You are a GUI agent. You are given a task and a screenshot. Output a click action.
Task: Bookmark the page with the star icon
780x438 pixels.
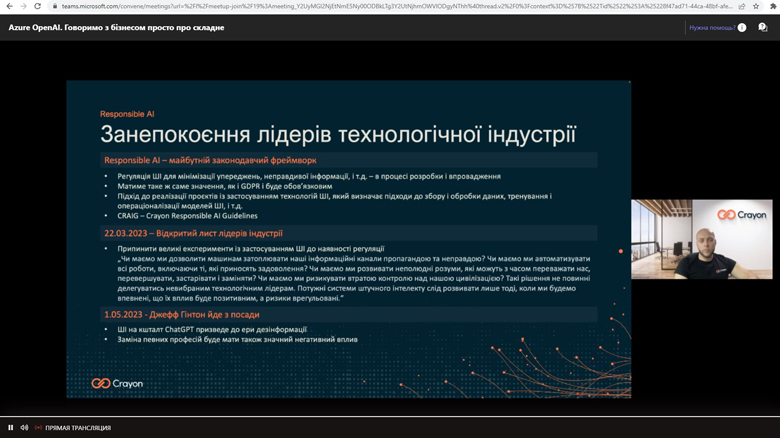point(756,6)
